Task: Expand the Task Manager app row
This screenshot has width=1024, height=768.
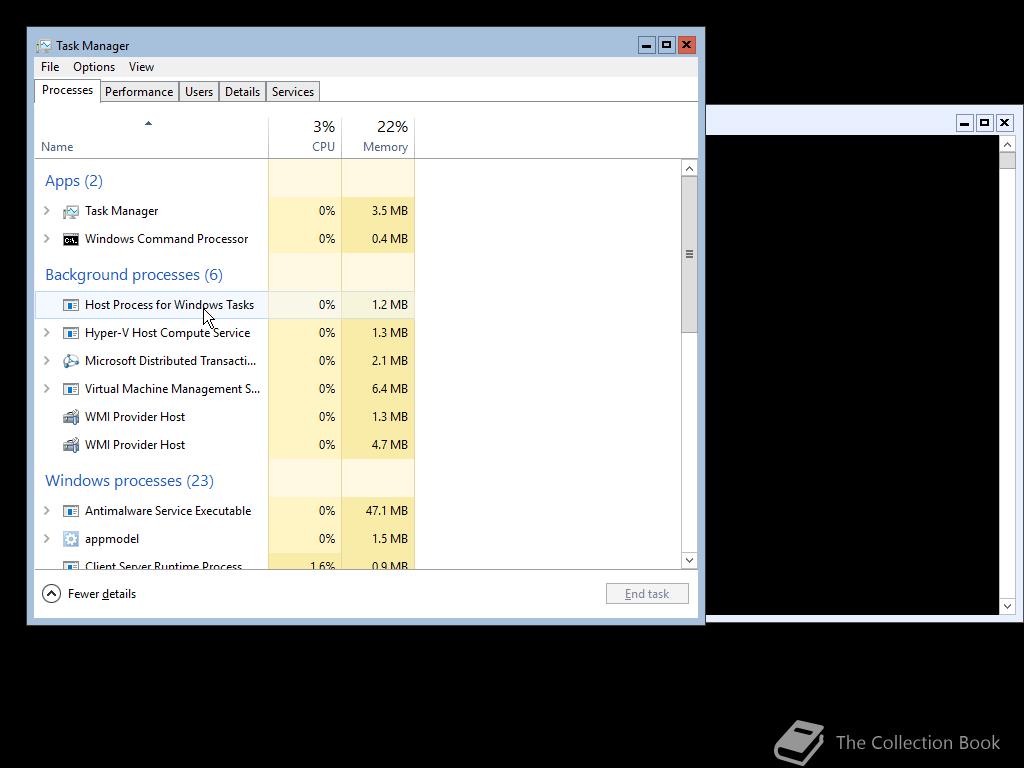Action: (46, 210)
